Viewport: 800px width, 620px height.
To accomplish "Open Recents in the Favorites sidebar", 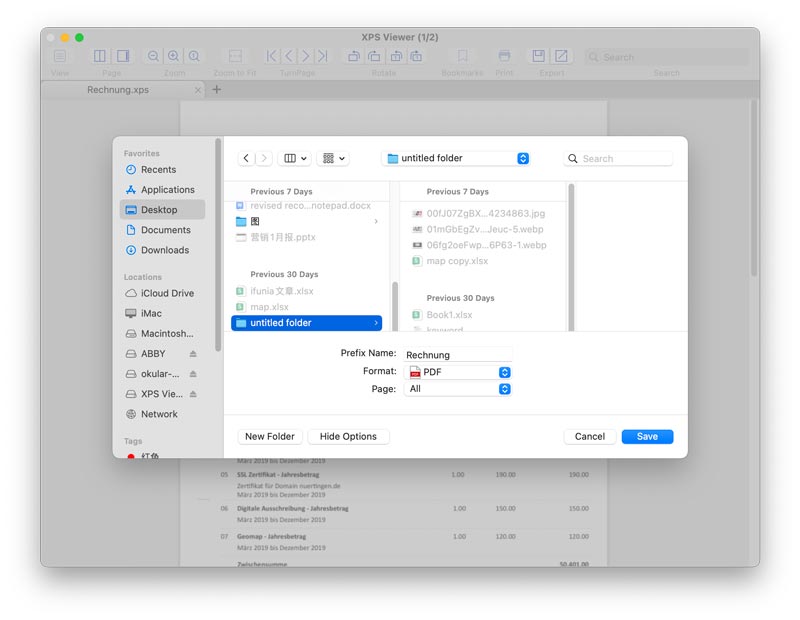I will pos(158,170).
